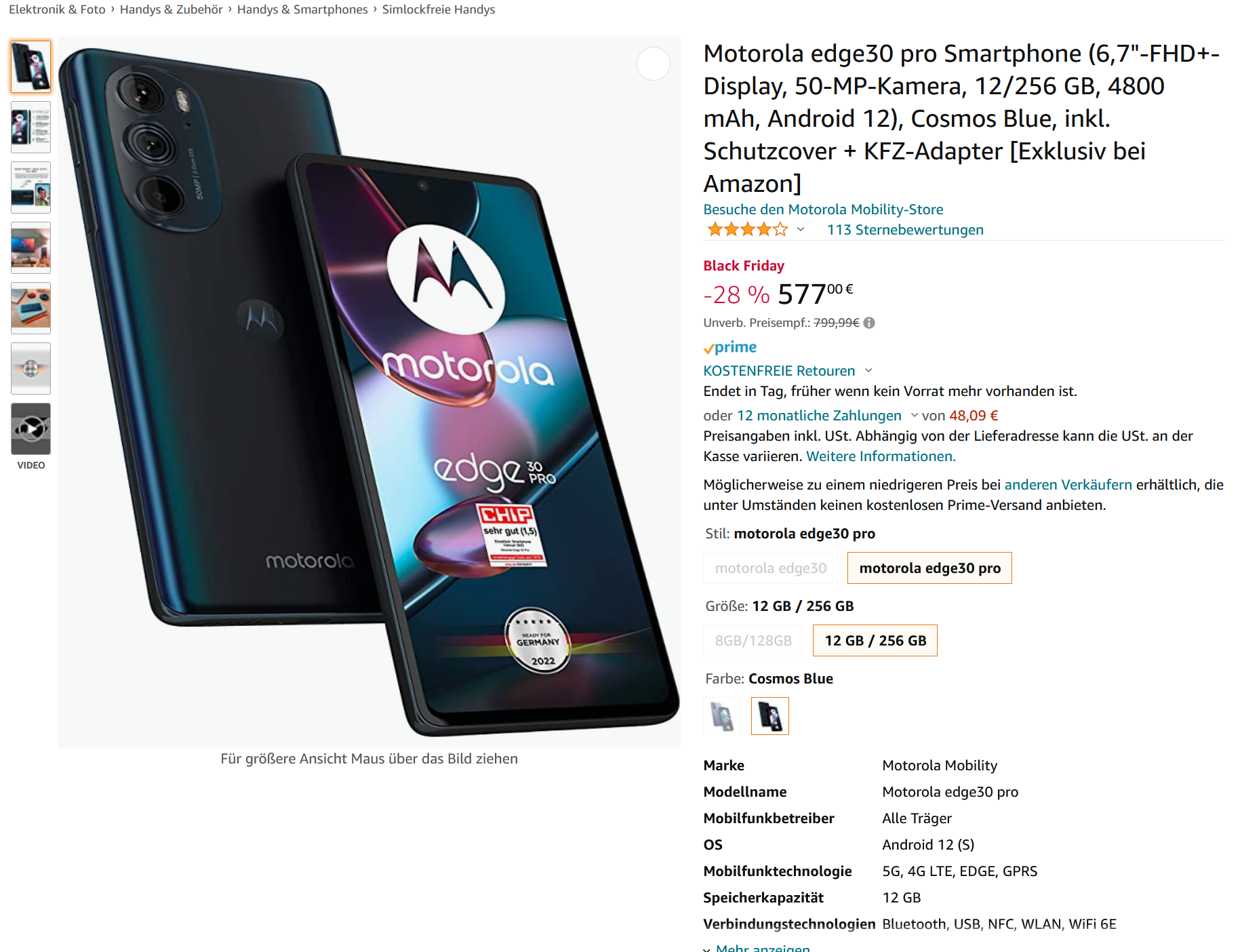This screenshot has height=952, width=1242.
Task: Click the info icon next to 799,99€
Action: 869,323
